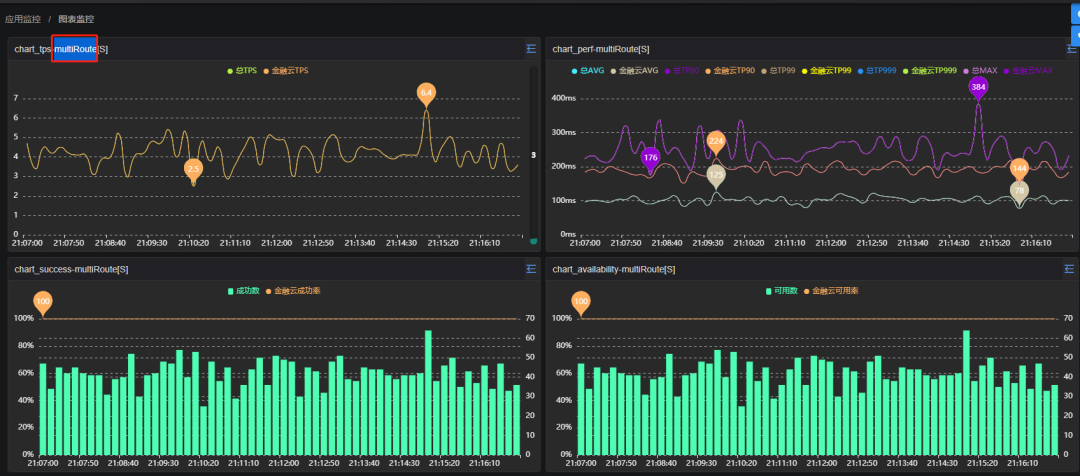Click the chart_perf-multiRoute[S] panel title
1080x476 pixels.
[601, 49]
